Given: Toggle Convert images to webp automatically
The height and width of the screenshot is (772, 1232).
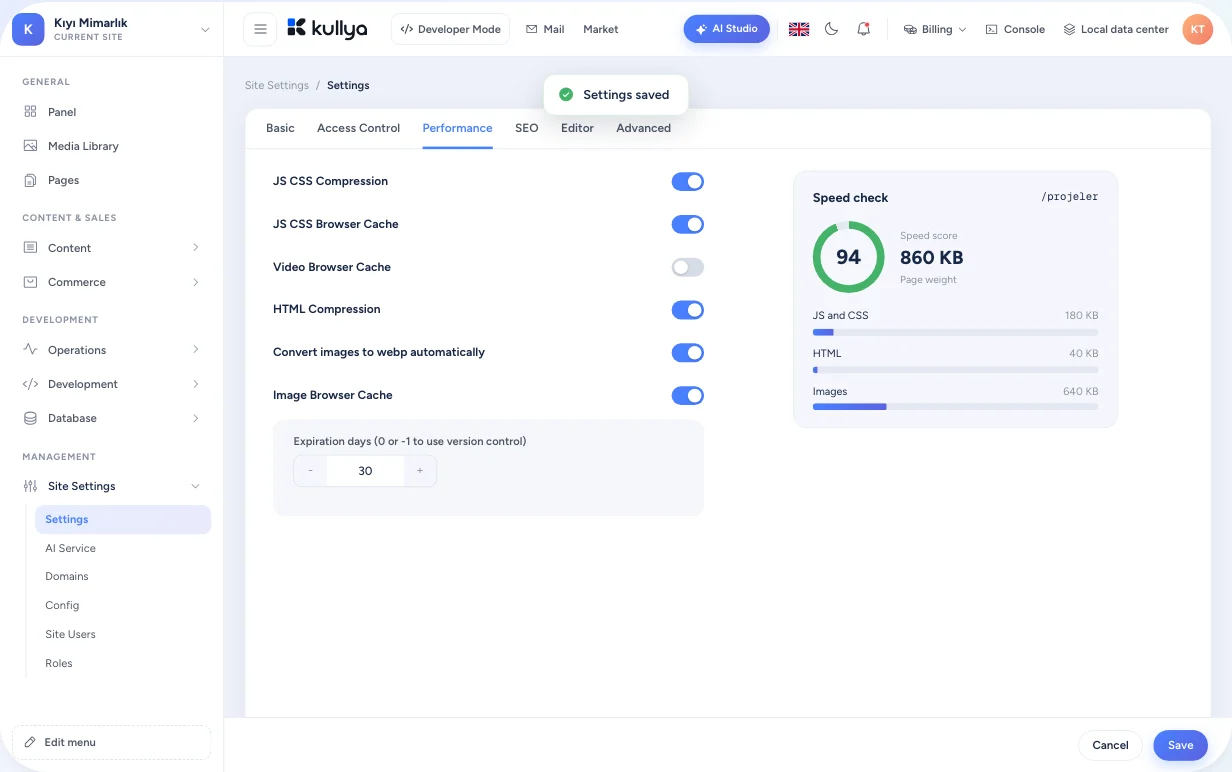Looking at the screenshot, I should click(x=687, y=352).
